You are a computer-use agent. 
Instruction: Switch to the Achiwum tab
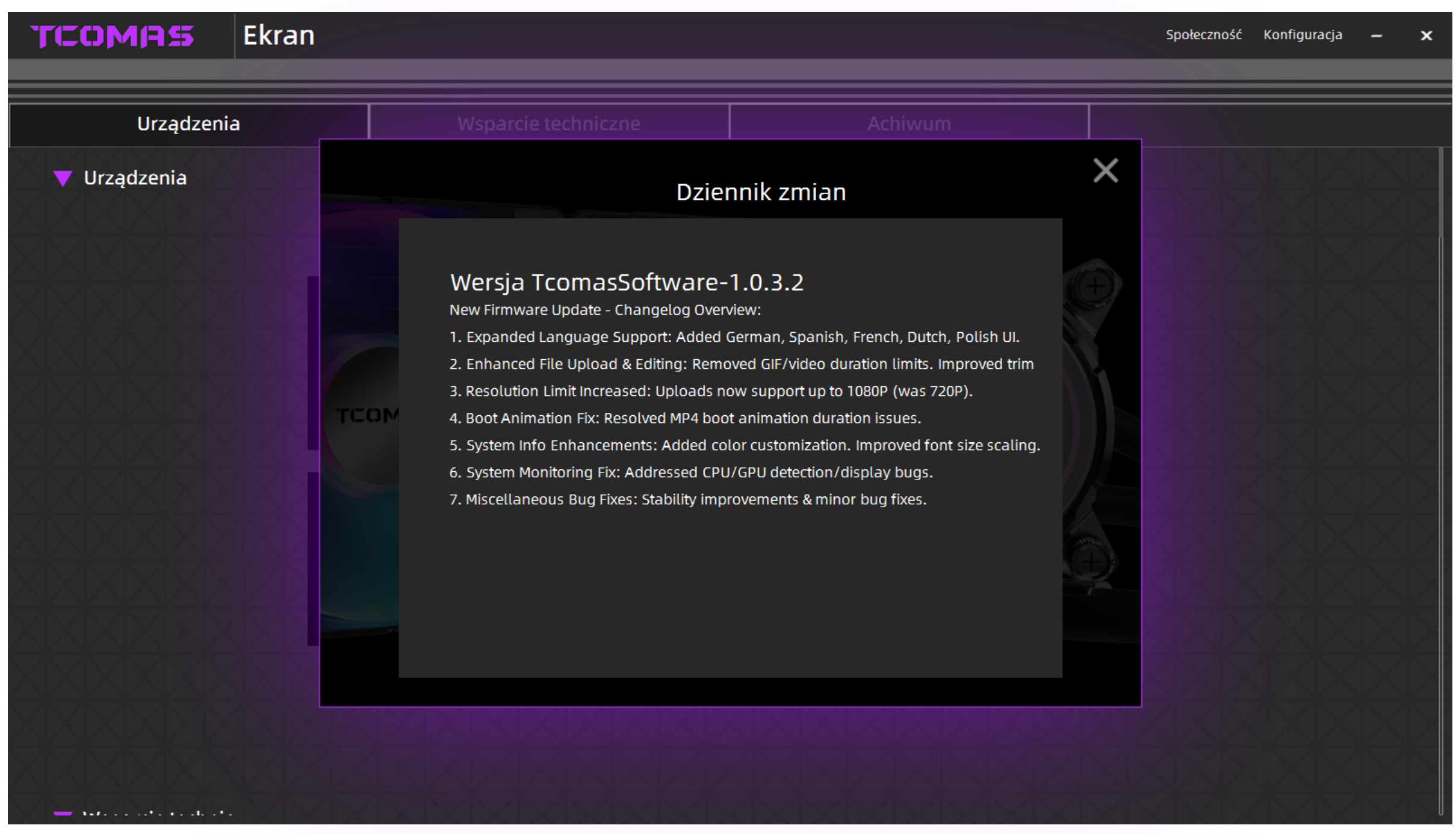point(909,123)
